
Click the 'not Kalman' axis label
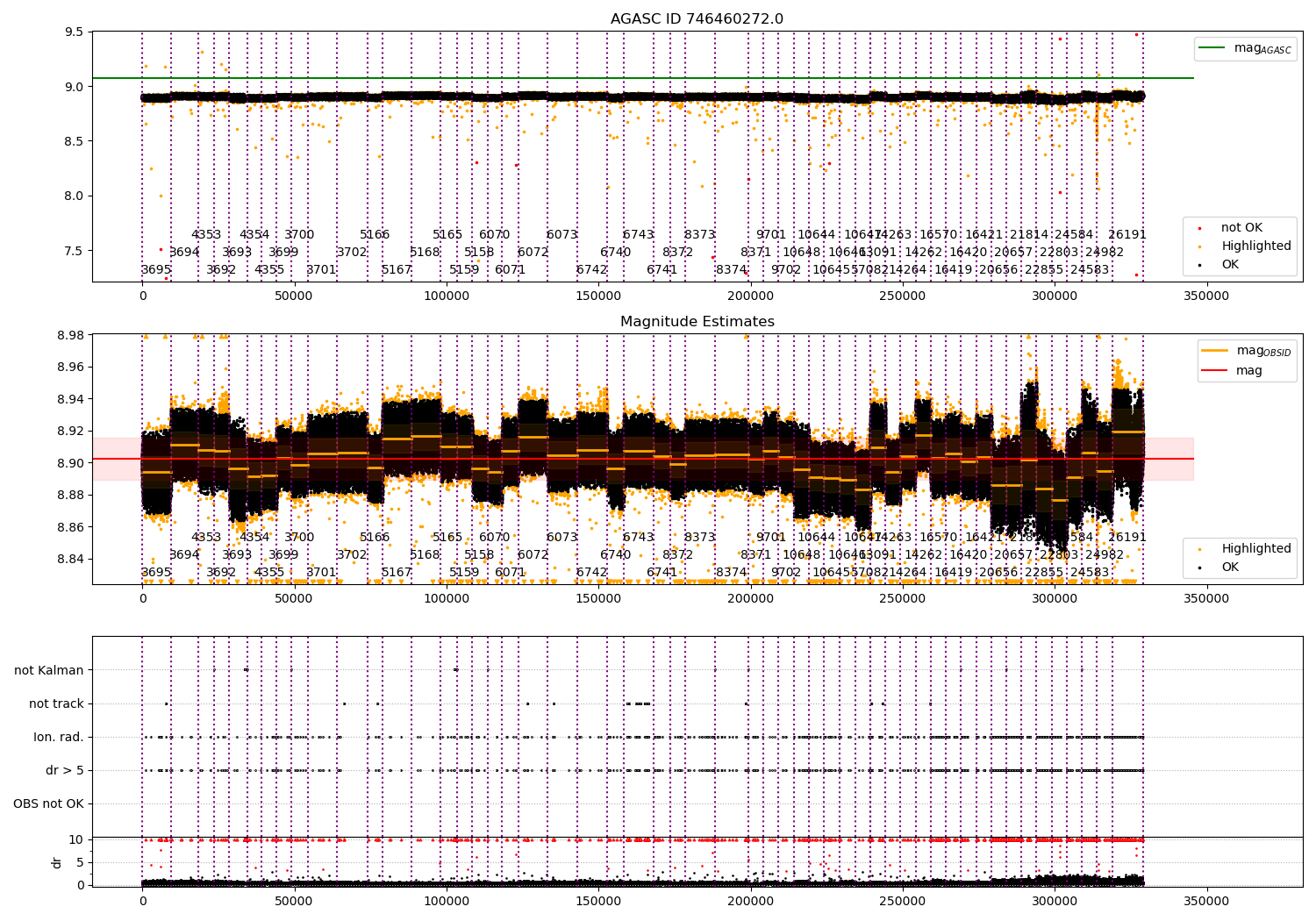click(49, 670)
